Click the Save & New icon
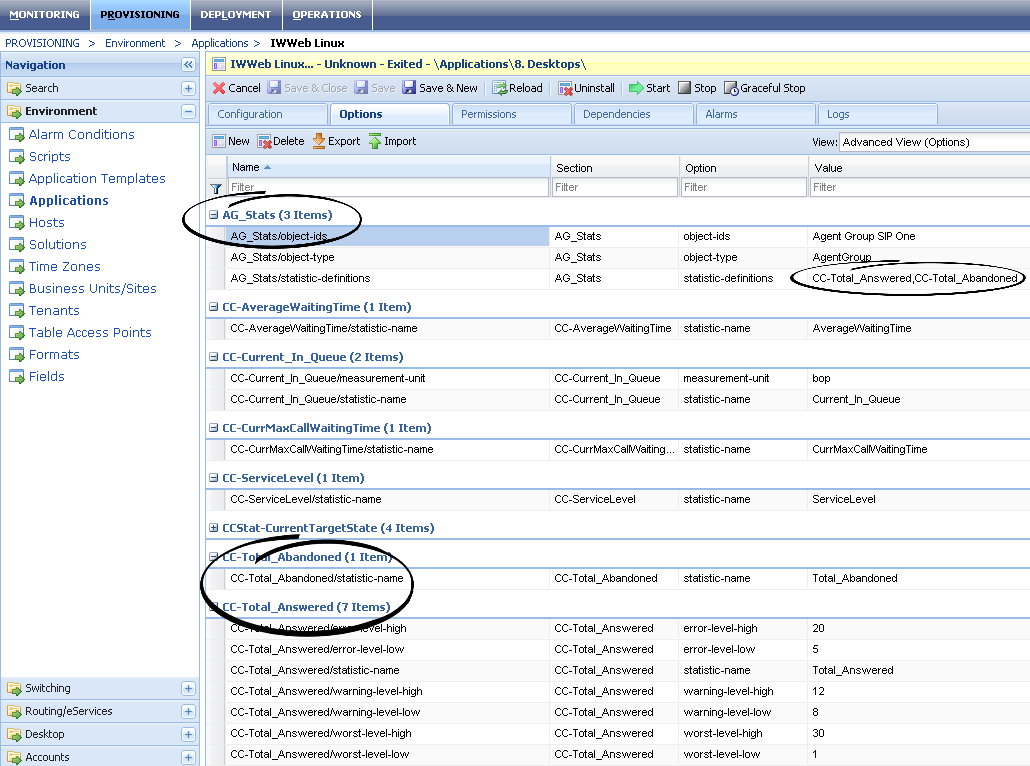 [x=409, y=88]
